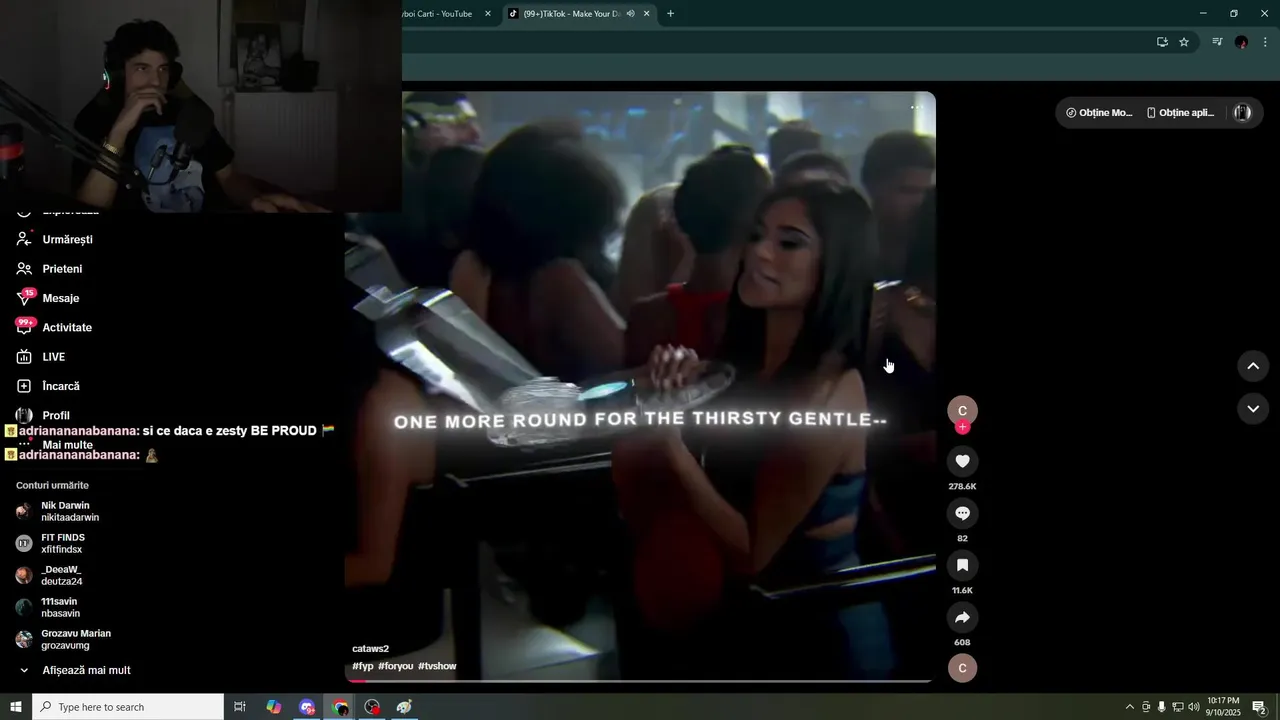Open a new browser tab

[670, 14]
